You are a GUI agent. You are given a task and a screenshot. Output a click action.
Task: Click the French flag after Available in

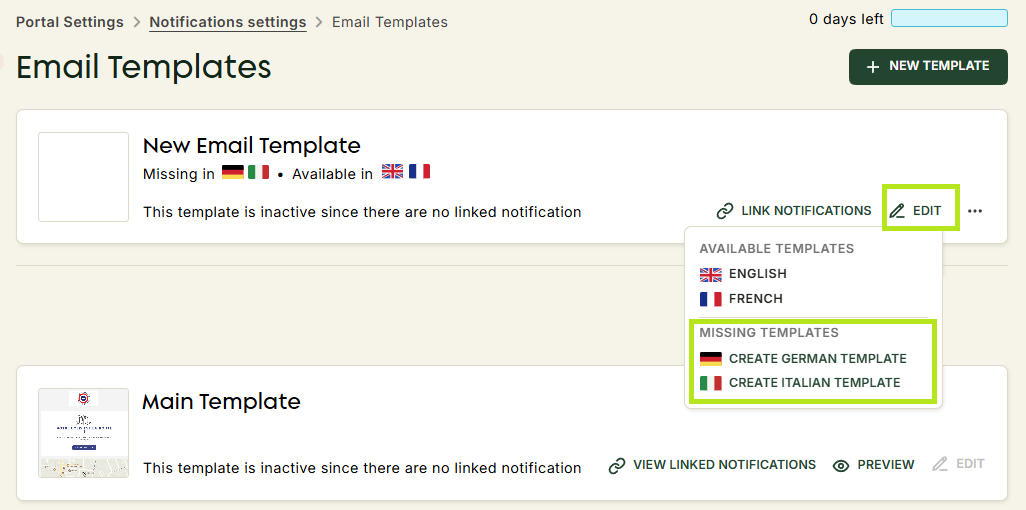pyautogui.click(x=419, y=172)
